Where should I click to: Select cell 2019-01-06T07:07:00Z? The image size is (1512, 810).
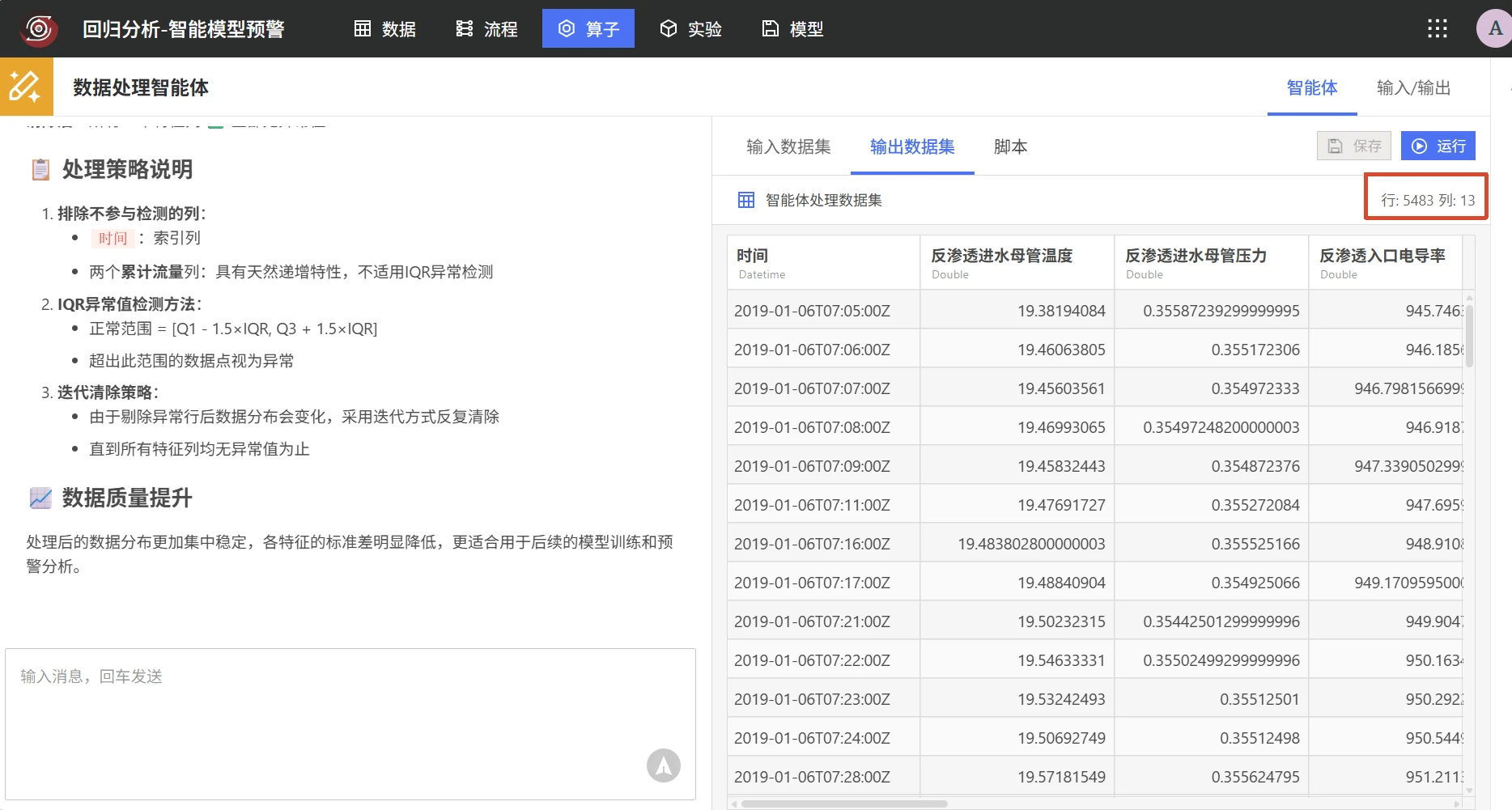click(823, 388)
